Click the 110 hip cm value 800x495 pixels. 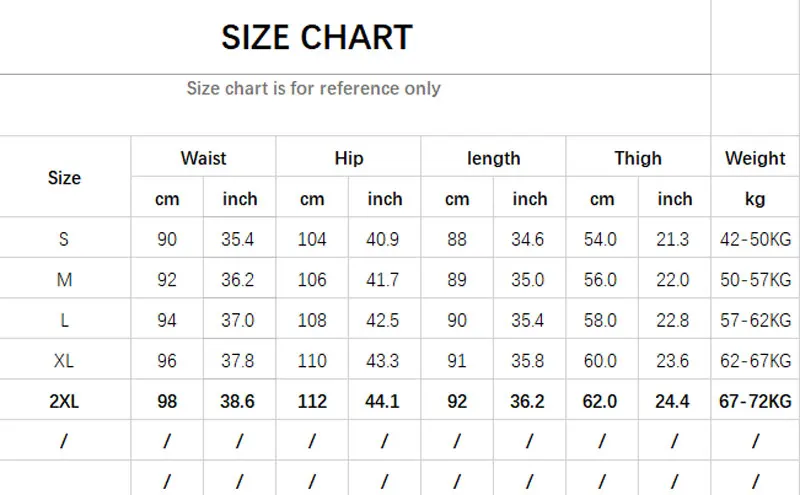click(312, 361)
